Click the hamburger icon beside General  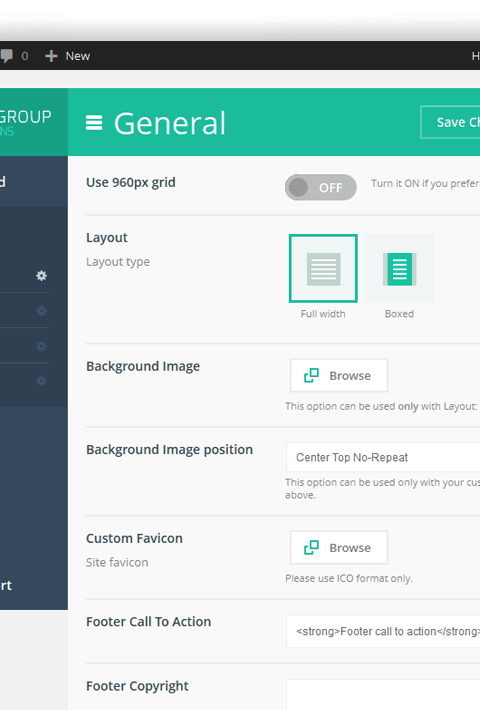click(x=94, y=123)
